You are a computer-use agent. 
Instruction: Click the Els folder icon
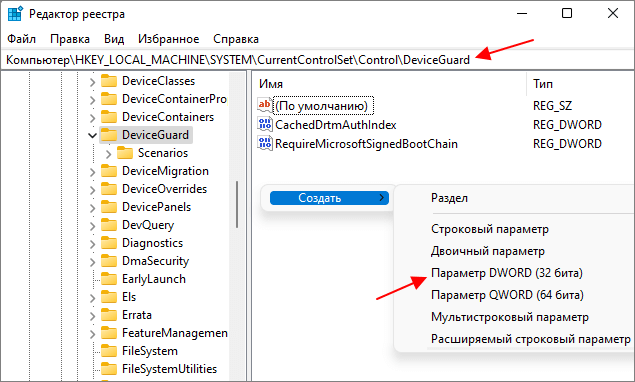[109, 297]
